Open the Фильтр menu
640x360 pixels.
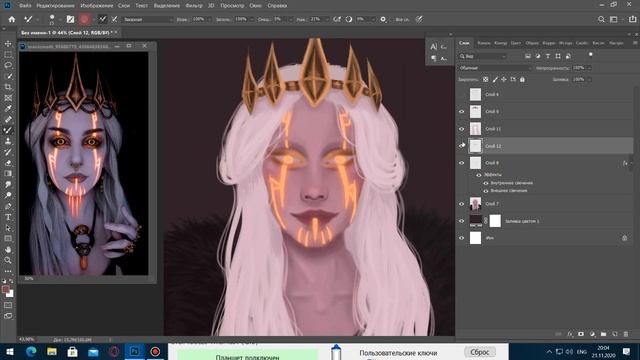tap(194, 6)
